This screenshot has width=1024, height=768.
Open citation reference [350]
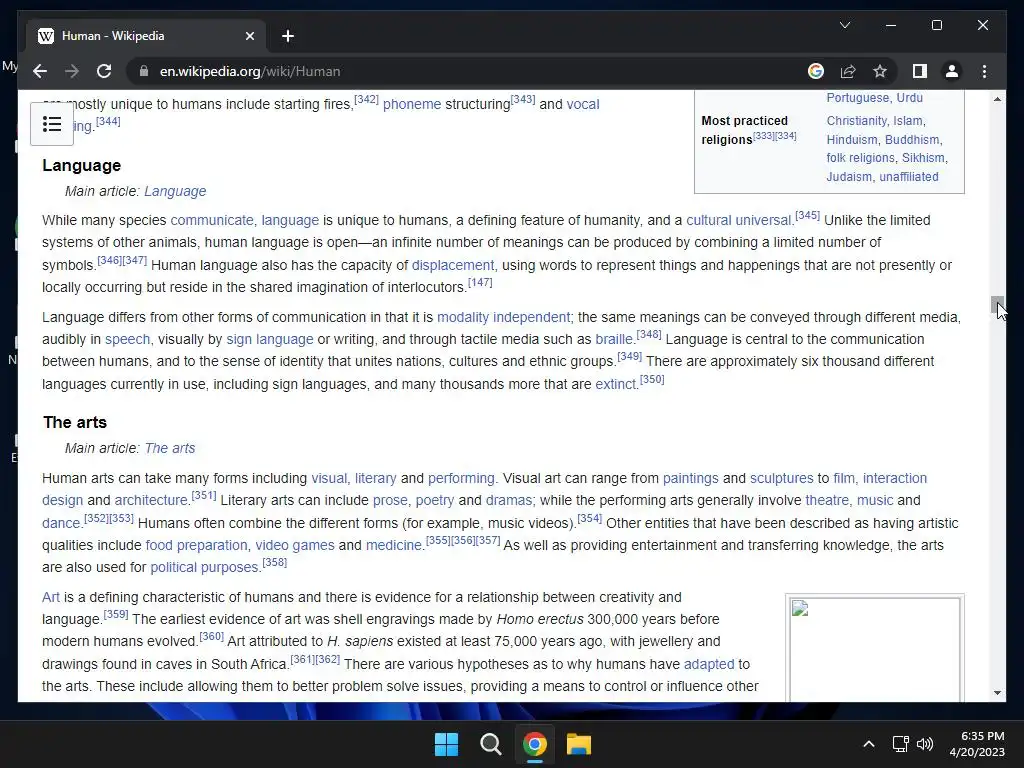652,379
